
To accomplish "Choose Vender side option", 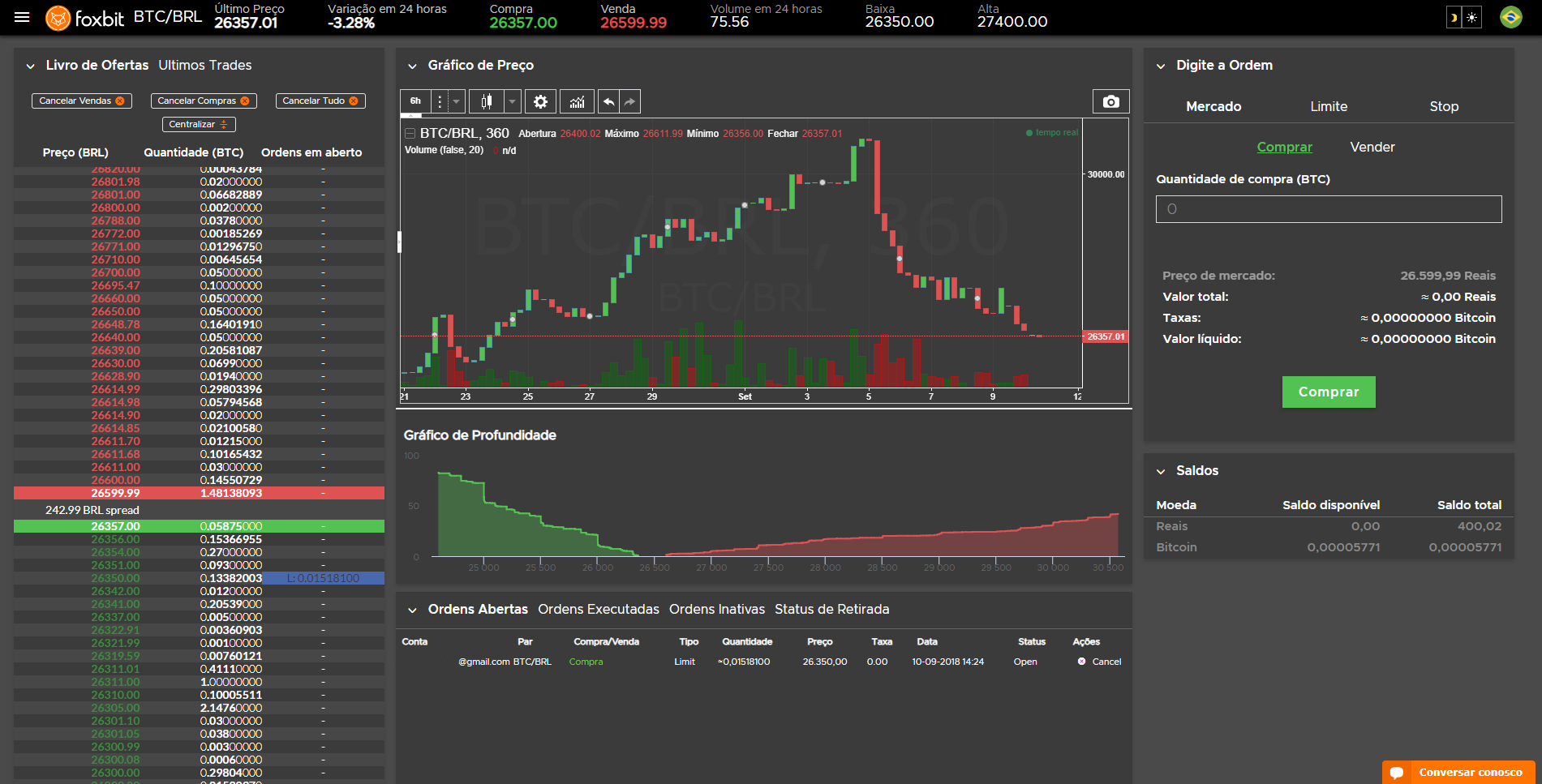I will [x=1372, y=147].
